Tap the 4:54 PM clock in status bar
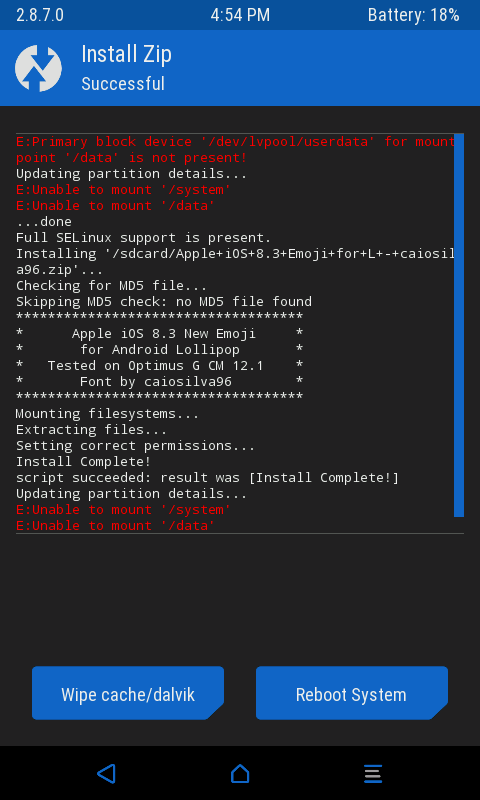The image size is (480, 800). coord(240,15)
